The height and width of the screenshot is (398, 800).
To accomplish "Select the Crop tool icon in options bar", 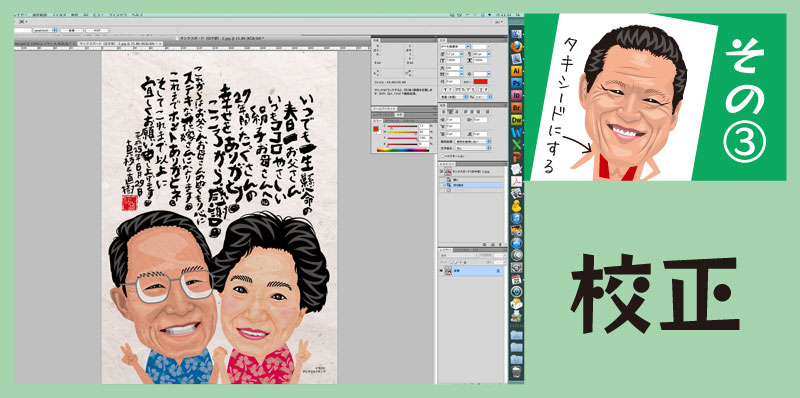I will click(21, 22).
